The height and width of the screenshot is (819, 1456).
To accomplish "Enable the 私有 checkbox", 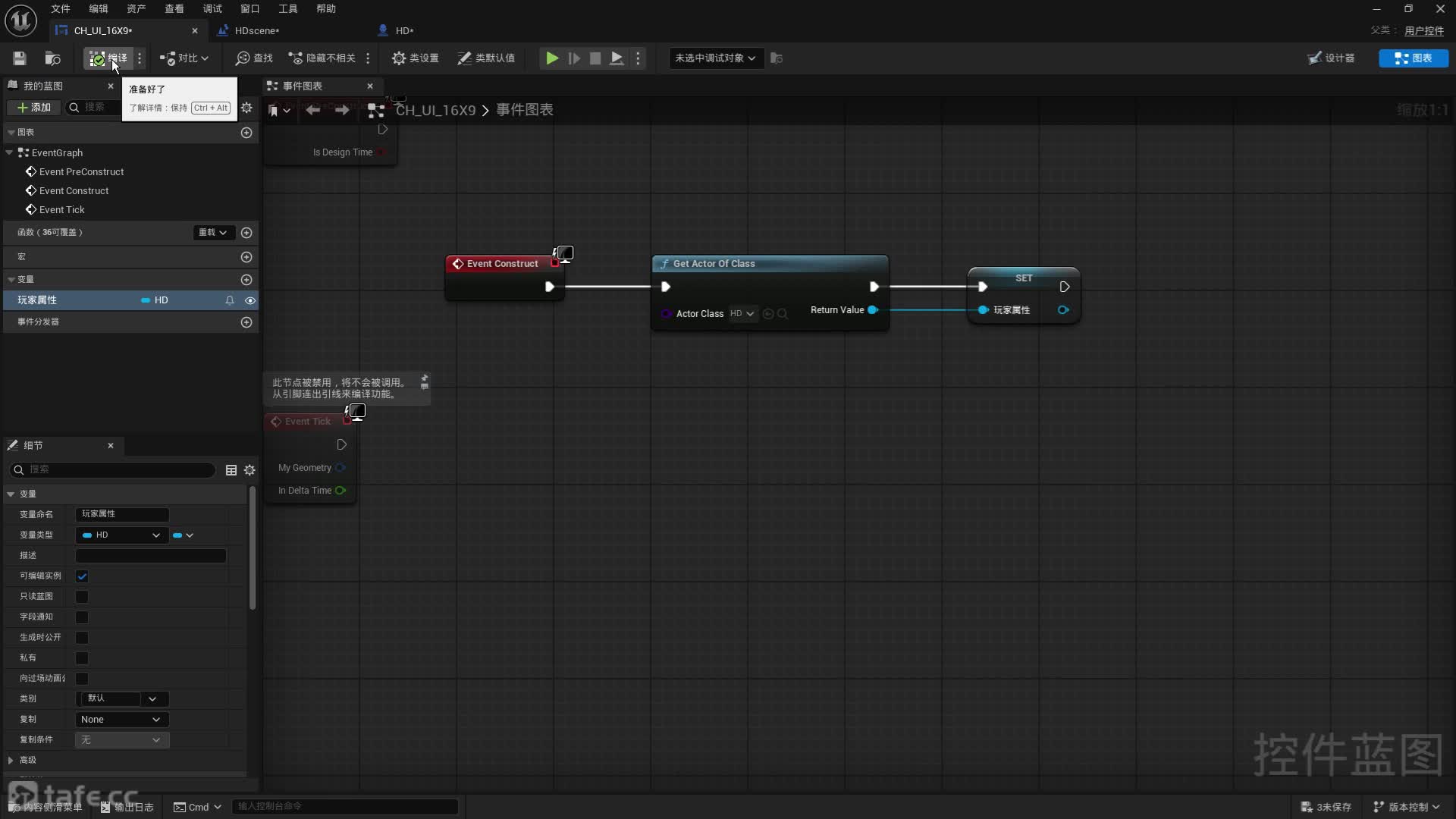I will [82, 658].
